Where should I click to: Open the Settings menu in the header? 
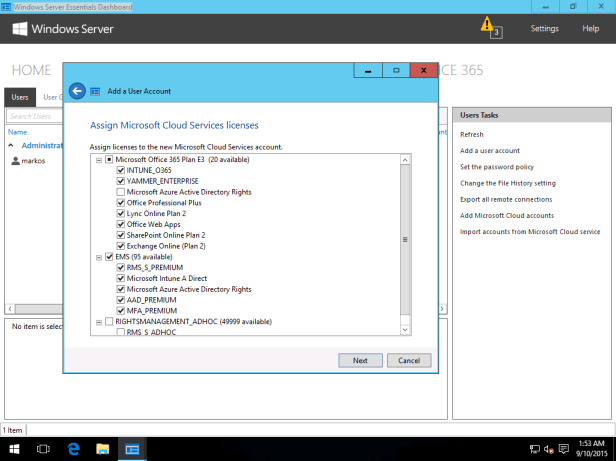point(544,29)
